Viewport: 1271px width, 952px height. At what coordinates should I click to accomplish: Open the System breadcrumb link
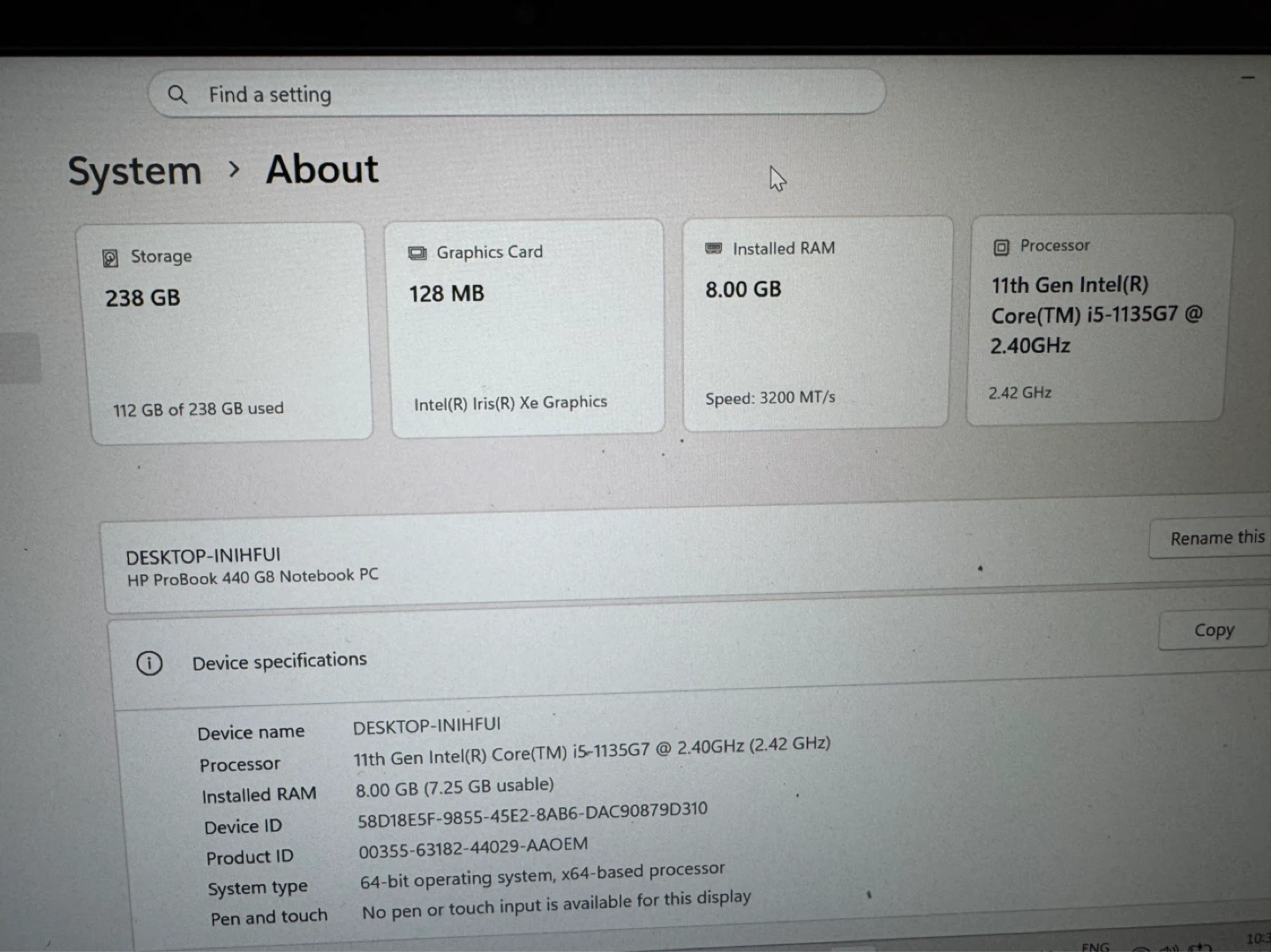click(x=135, y=171)
